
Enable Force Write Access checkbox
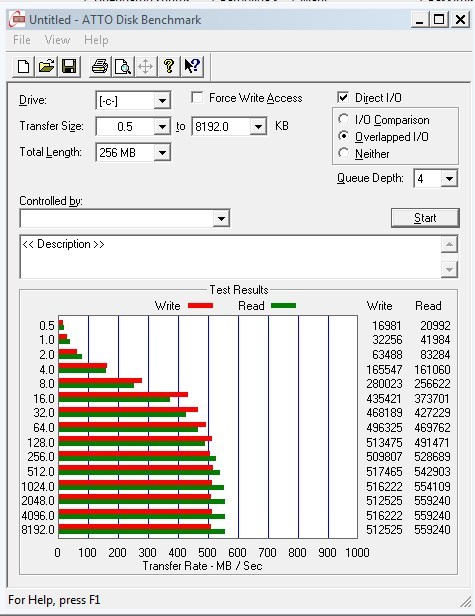197,97
